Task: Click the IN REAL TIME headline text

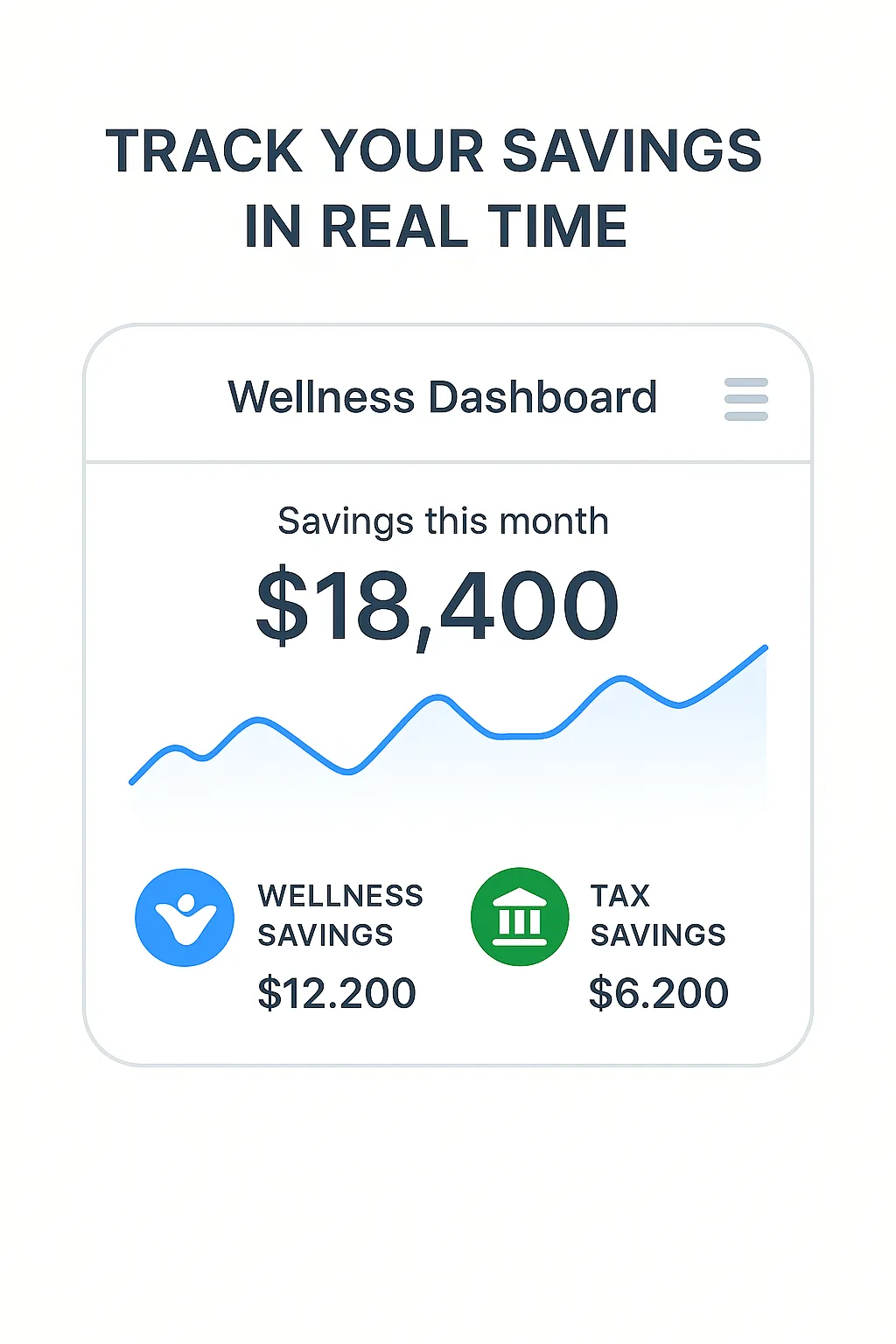Action: point(436,227)
